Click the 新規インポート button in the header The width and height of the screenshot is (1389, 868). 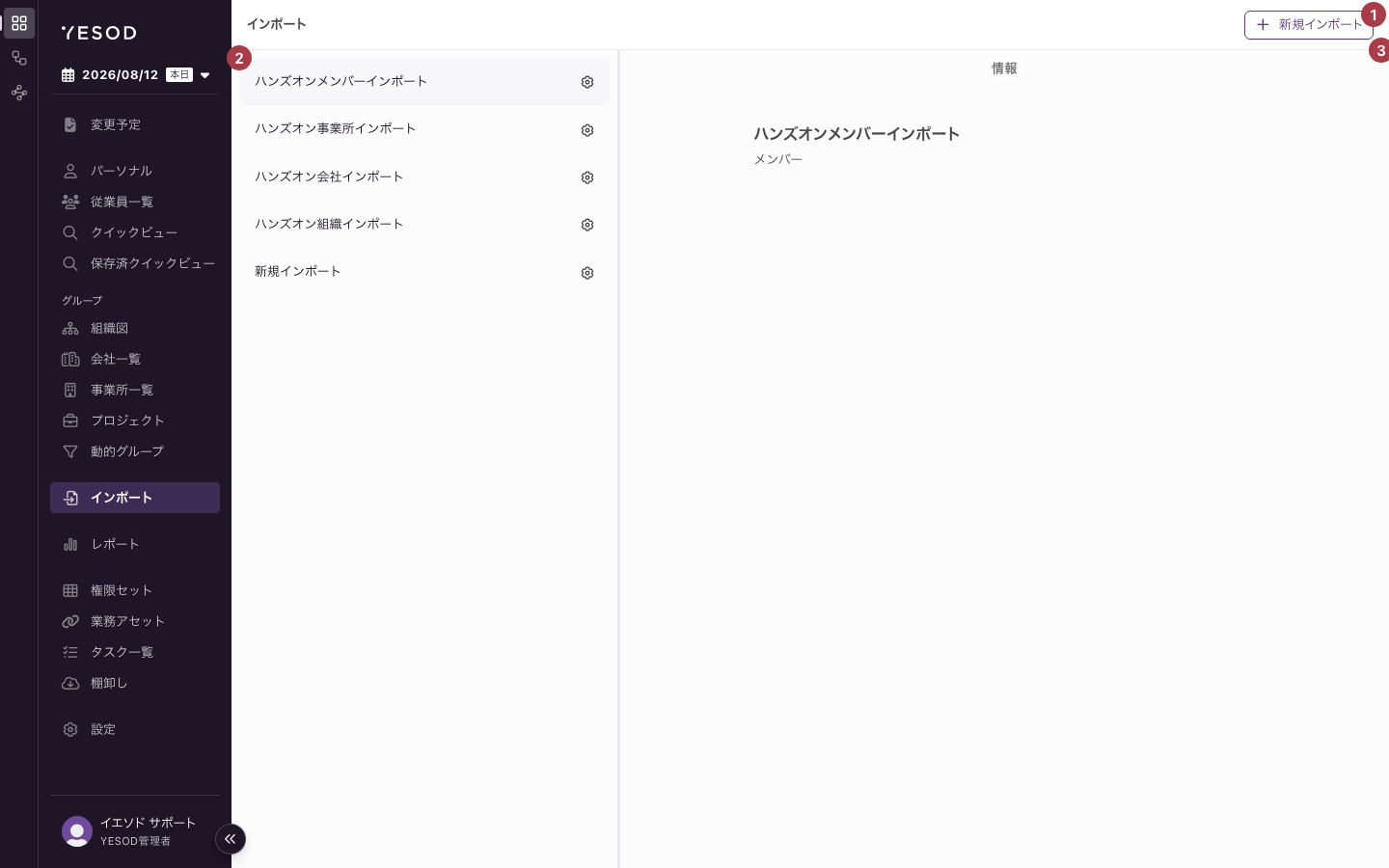1309,25
